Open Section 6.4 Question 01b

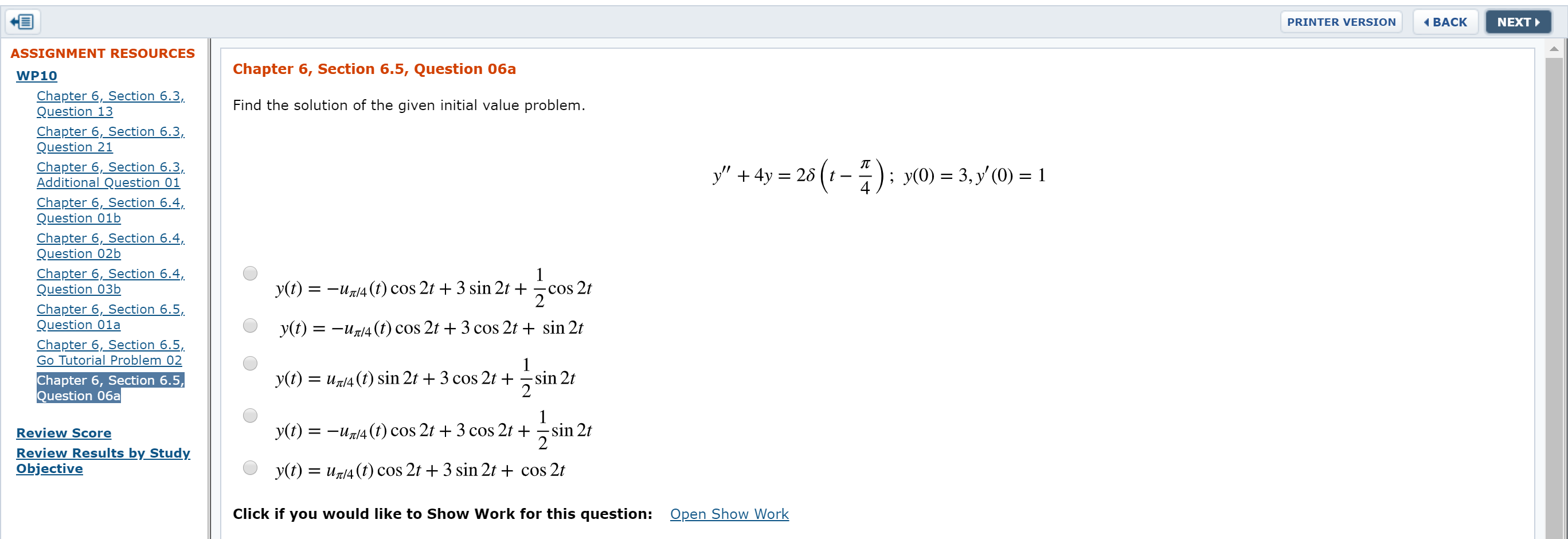110,210
